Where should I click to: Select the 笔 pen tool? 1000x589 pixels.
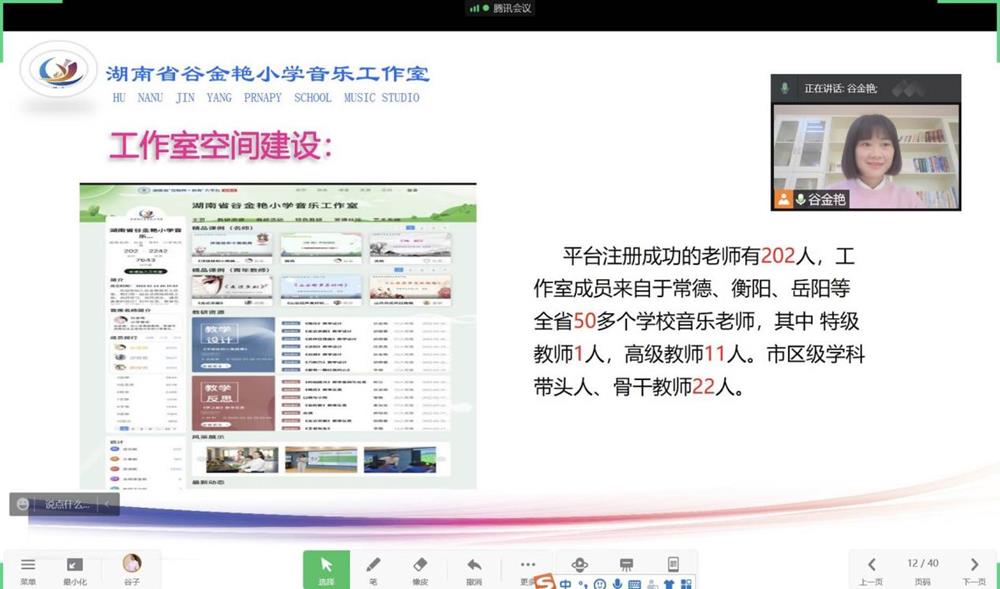click(374, 566)
